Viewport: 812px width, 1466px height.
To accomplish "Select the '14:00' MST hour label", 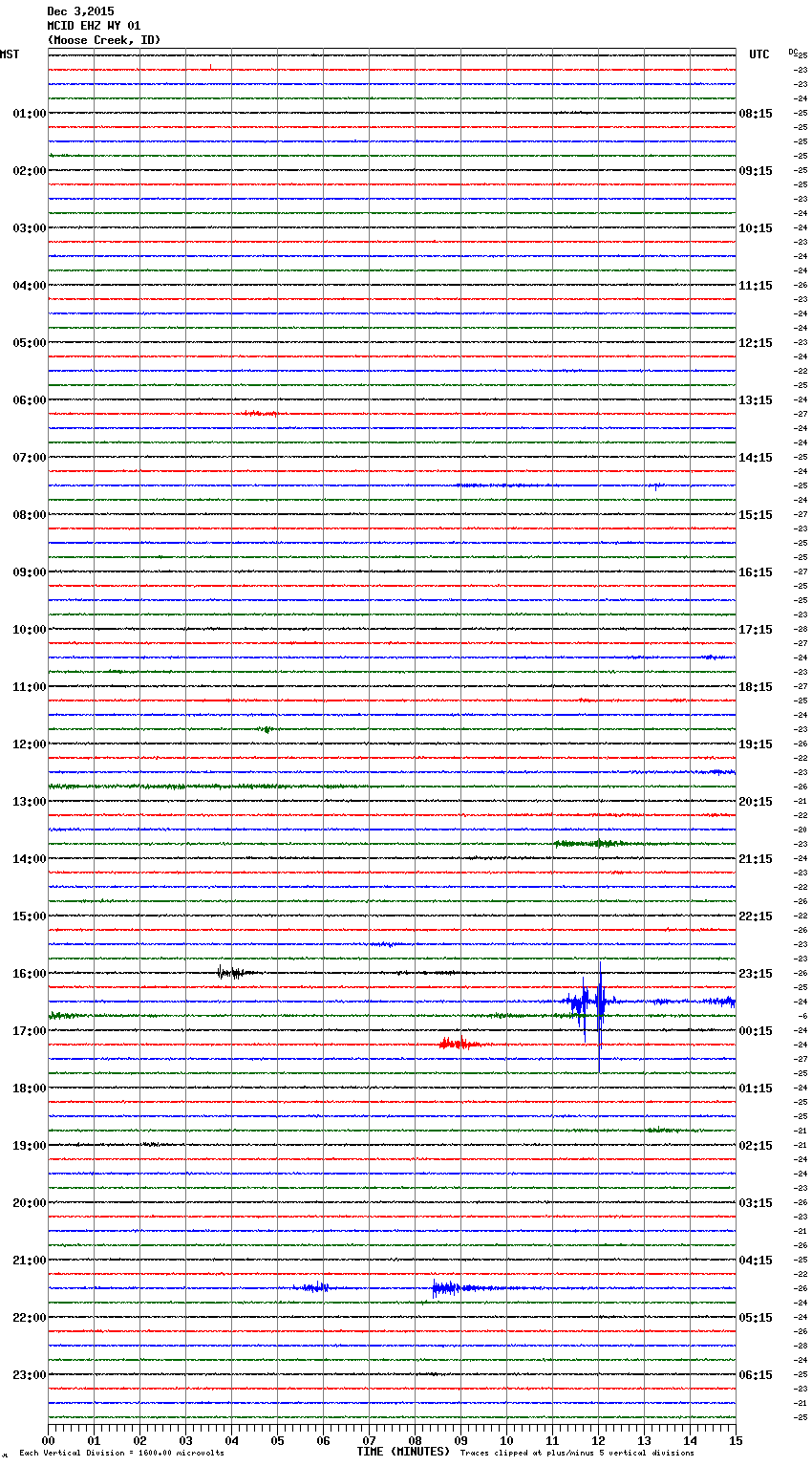I will coord(30,859).
